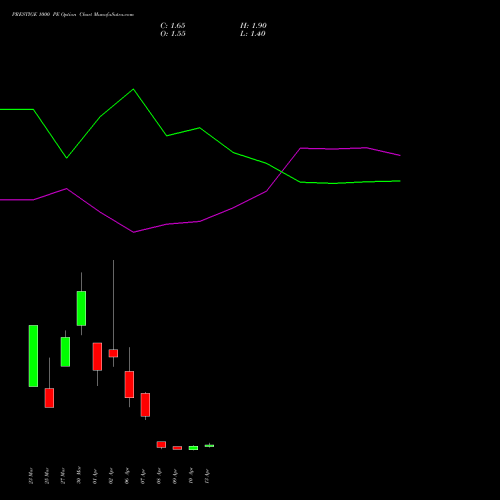Click the 30 Mar date label
The image size is (500, 500).
click(79, 475)
